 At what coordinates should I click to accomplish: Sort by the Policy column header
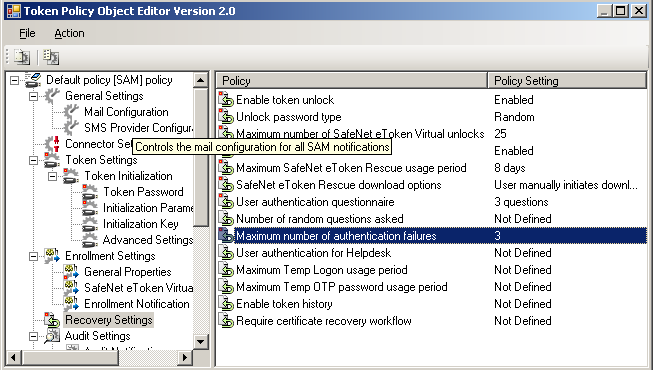(x=352, y=80)
